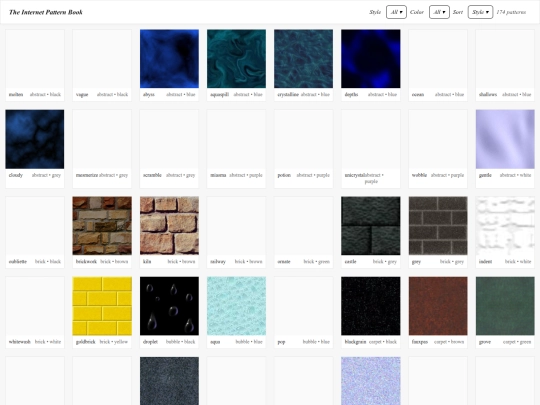
Task: Open the abyss blue pattern thumbnail
Action: tap(169, 59)
